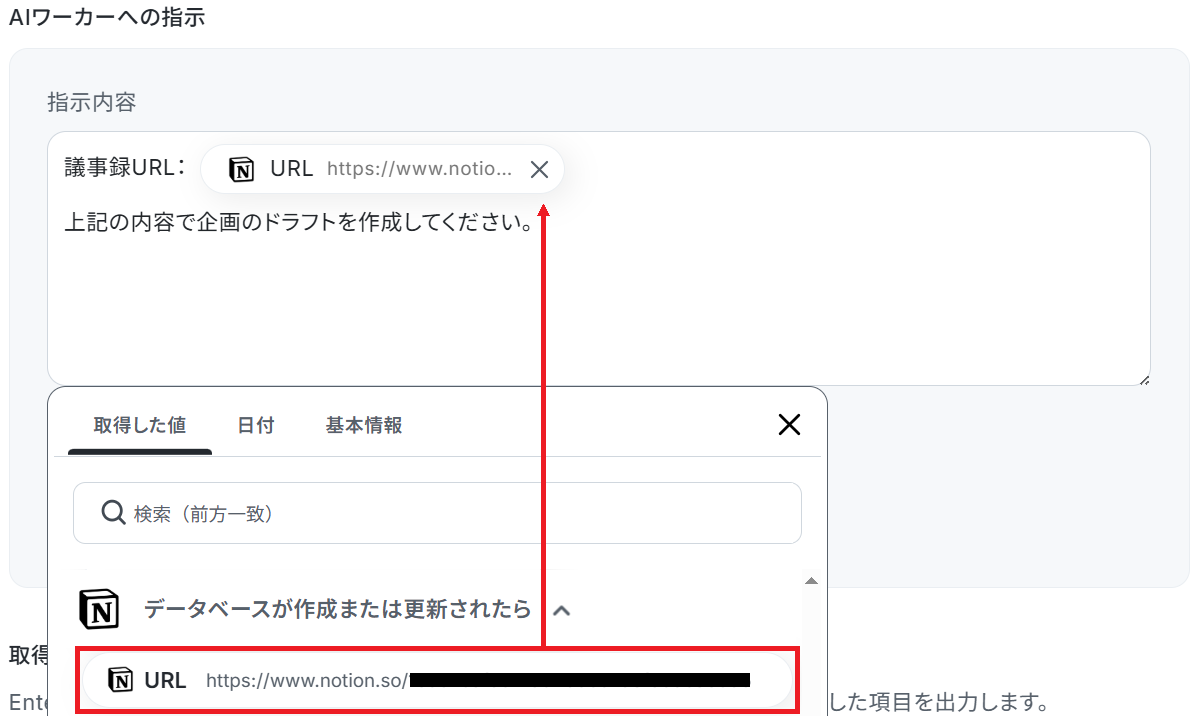The width and height of the screenshot is (1201, 716).
Task: Click the text 上記の内容で企画のドラフトを作成してください。
Action: point(299,222)
